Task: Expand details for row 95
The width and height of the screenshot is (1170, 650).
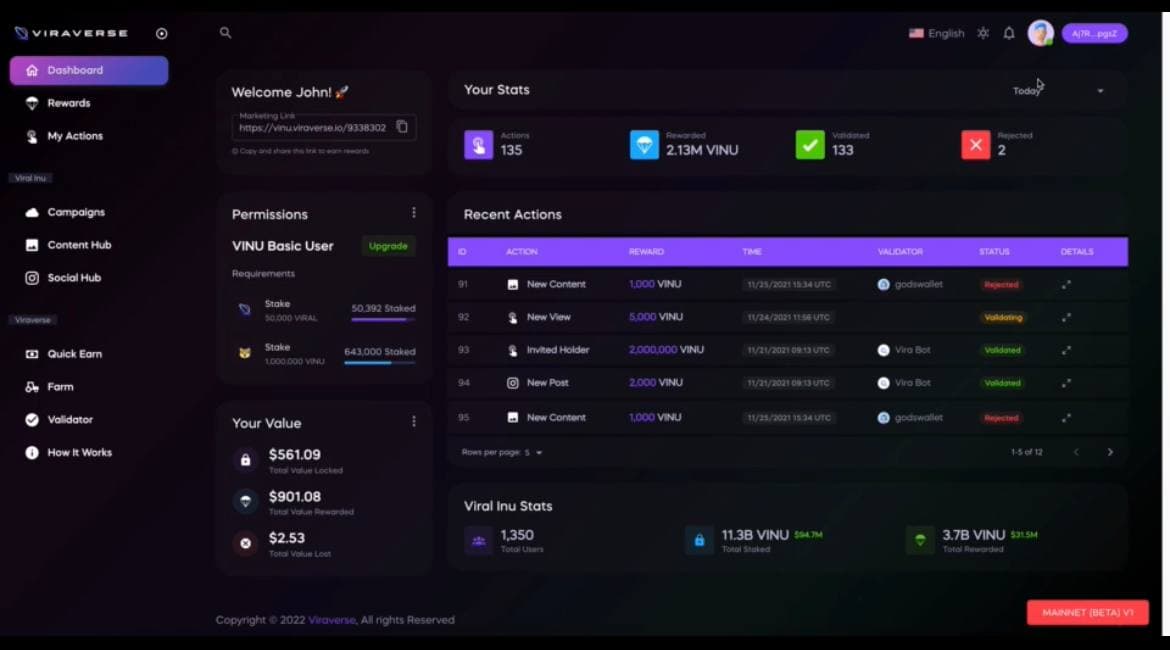Action: 1066,418
